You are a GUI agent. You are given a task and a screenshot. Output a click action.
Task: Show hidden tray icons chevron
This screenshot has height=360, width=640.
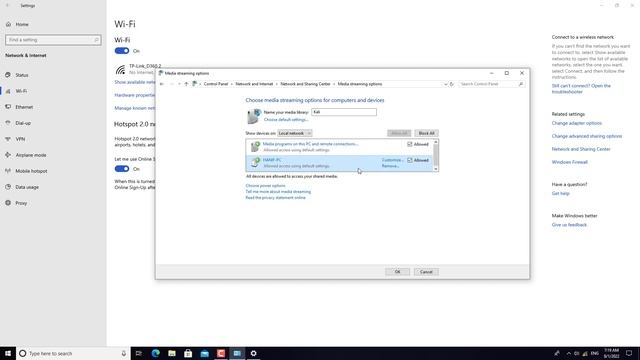568,353
